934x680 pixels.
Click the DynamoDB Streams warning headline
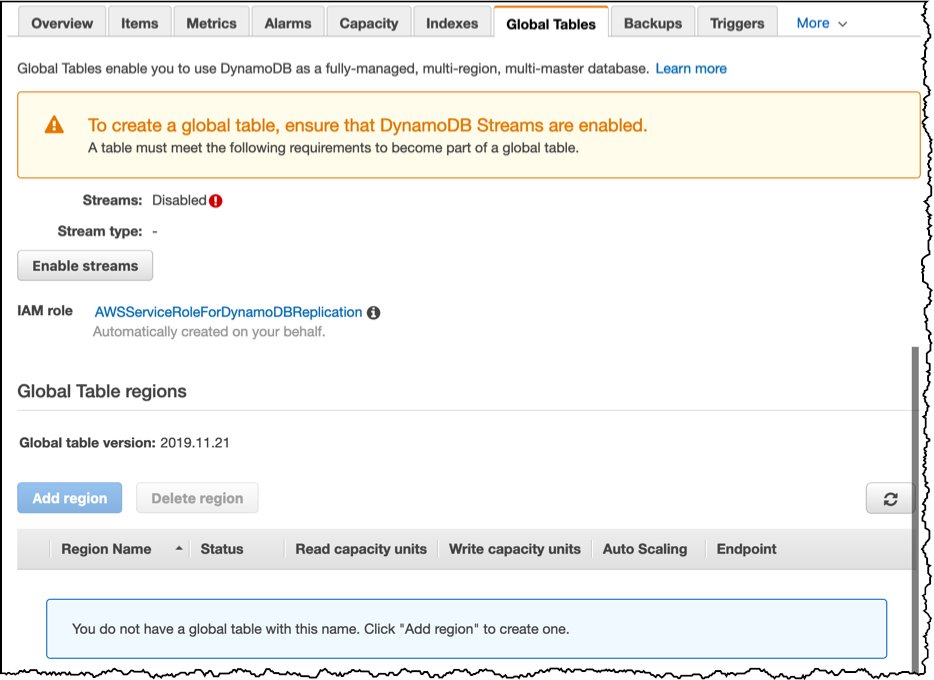click(x=367, y=125)
